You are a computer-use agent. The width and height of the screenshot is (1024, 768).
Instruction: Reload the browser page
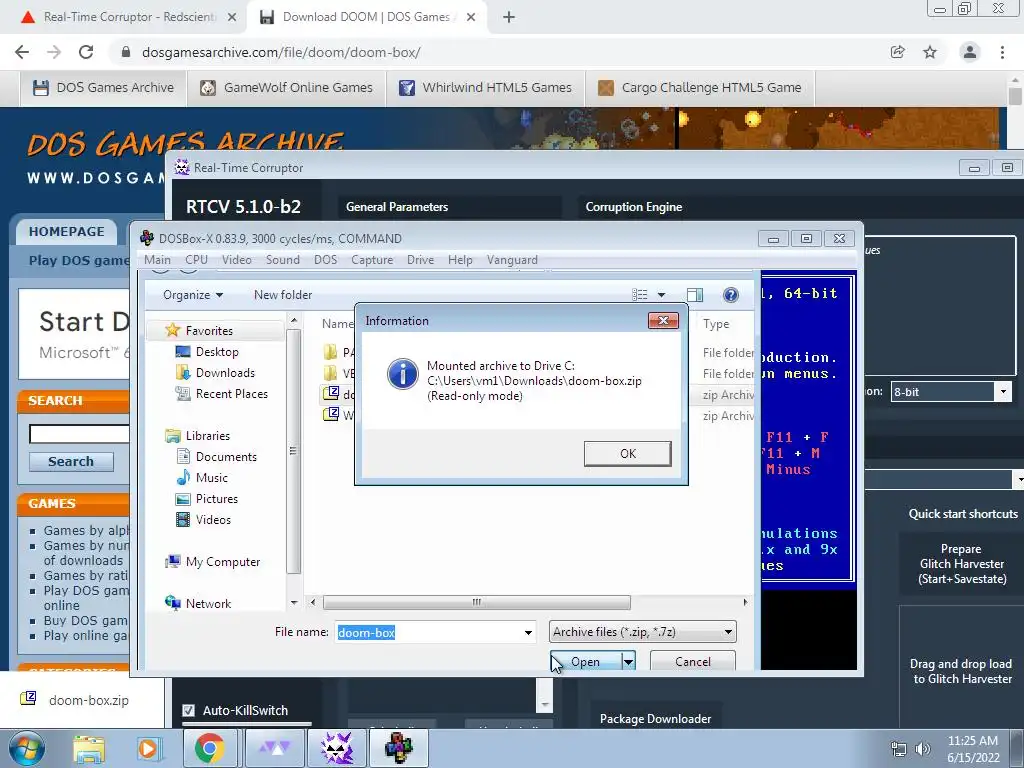coord(86,52)
